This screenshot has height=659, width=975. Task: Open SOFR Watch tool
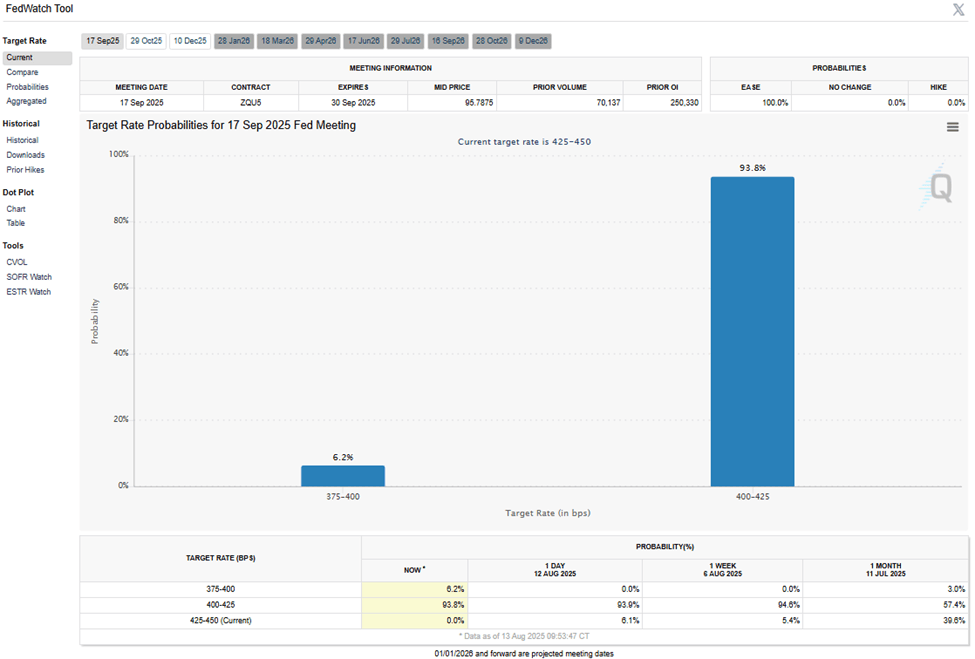(x=29, y=277)
